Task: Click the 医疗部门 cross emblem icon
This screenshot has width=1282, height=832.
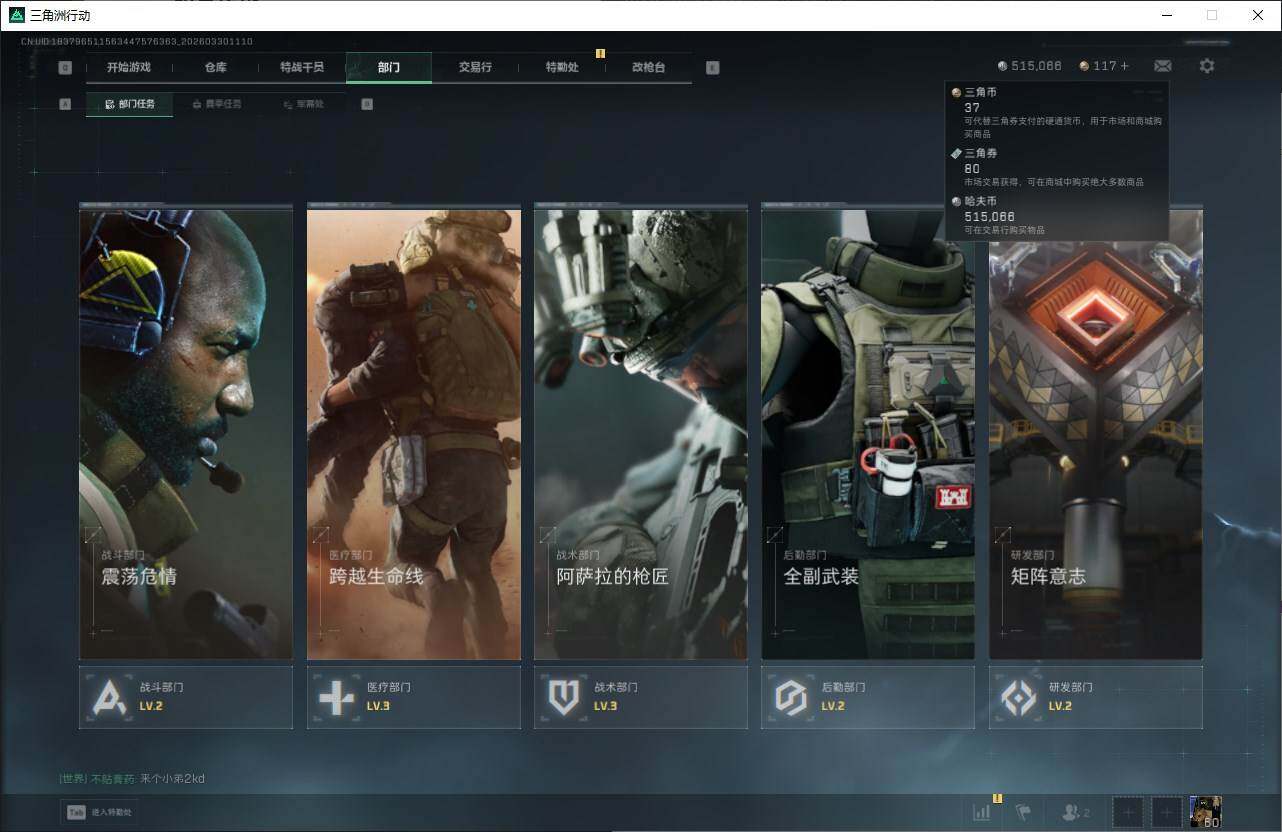Action: click(x=336, y=697)
